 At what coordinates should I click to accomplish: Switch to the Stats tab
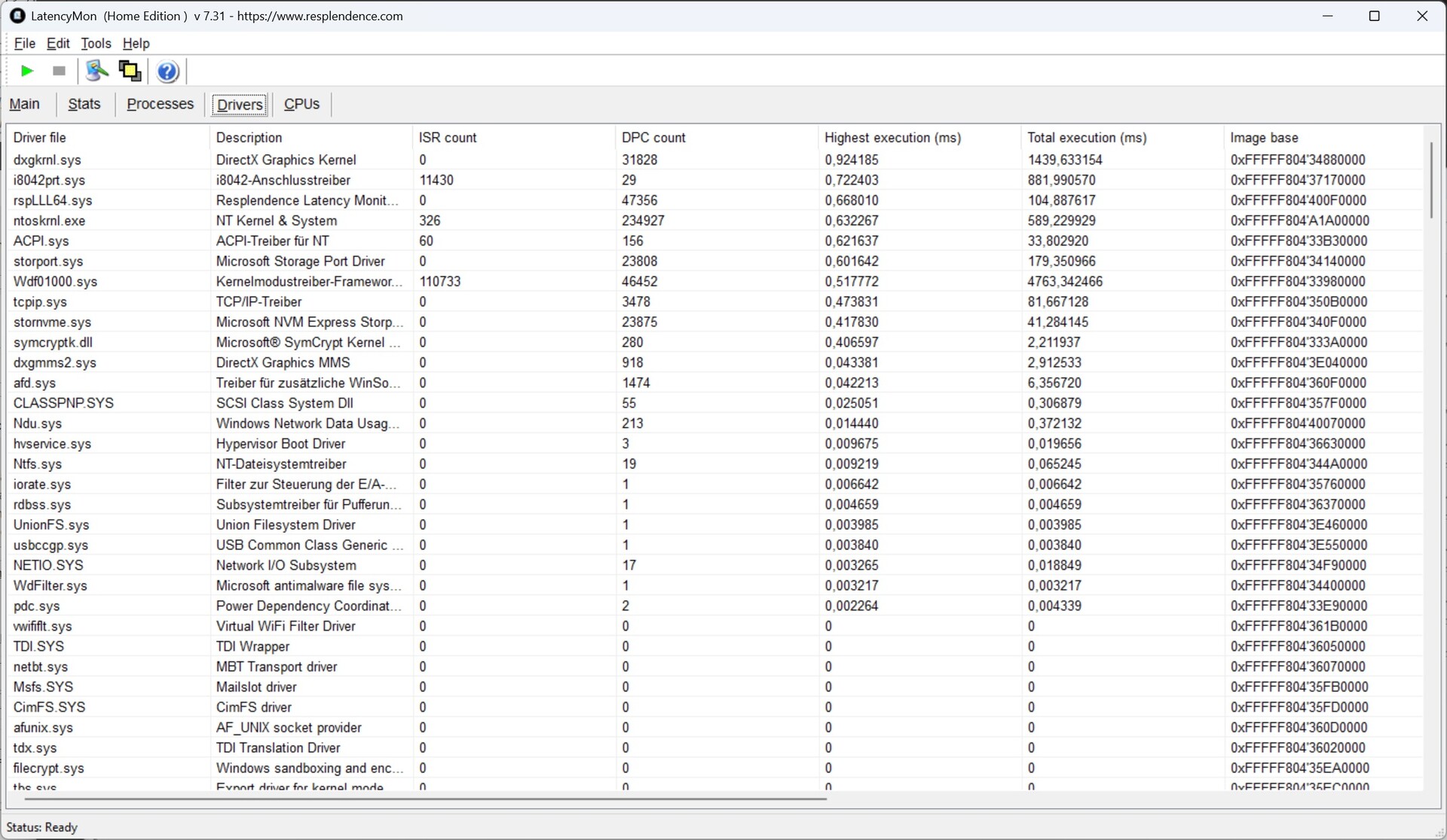[84, 104]
